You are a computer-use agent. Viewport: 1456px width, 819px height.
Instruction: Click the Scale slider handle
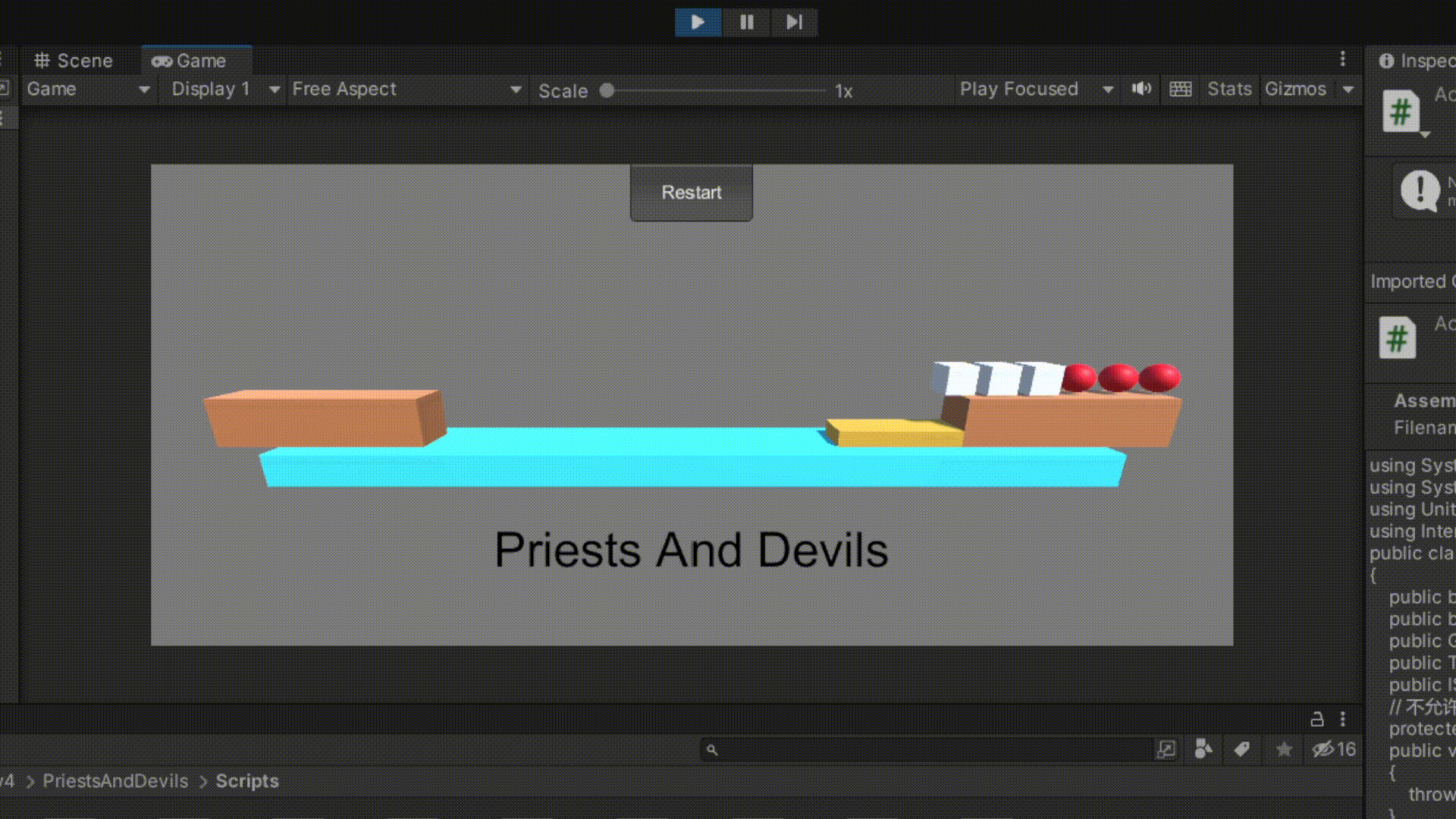pos(607,91)
